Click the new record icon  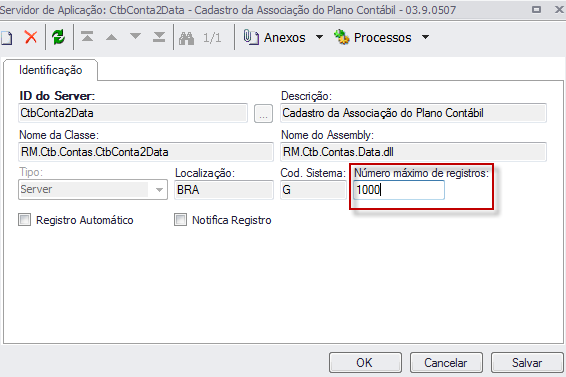(6, 38)
